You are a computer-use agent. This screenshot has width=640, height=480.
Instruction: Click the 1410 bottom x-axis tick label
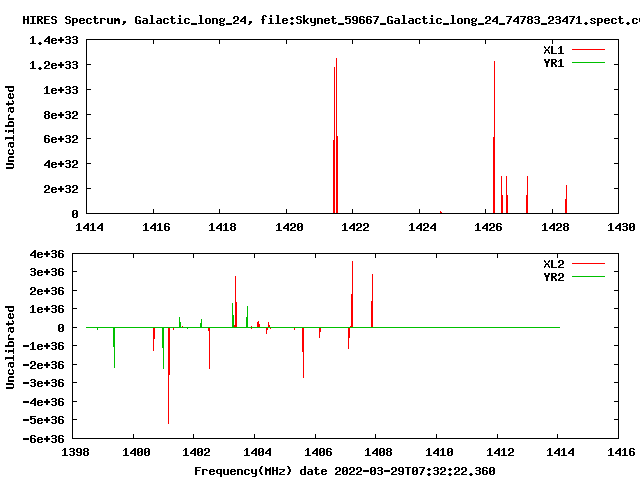click(x=439, y=452)
